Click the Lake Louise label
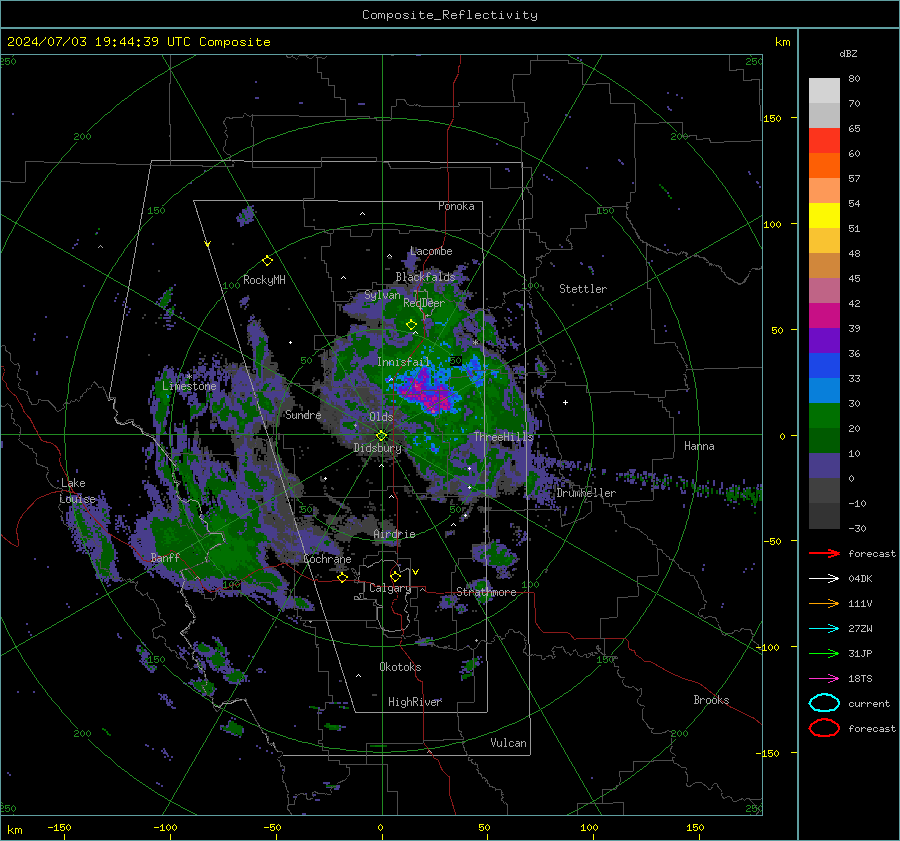Viewport: 900px width, 841px height. [78, 491]
